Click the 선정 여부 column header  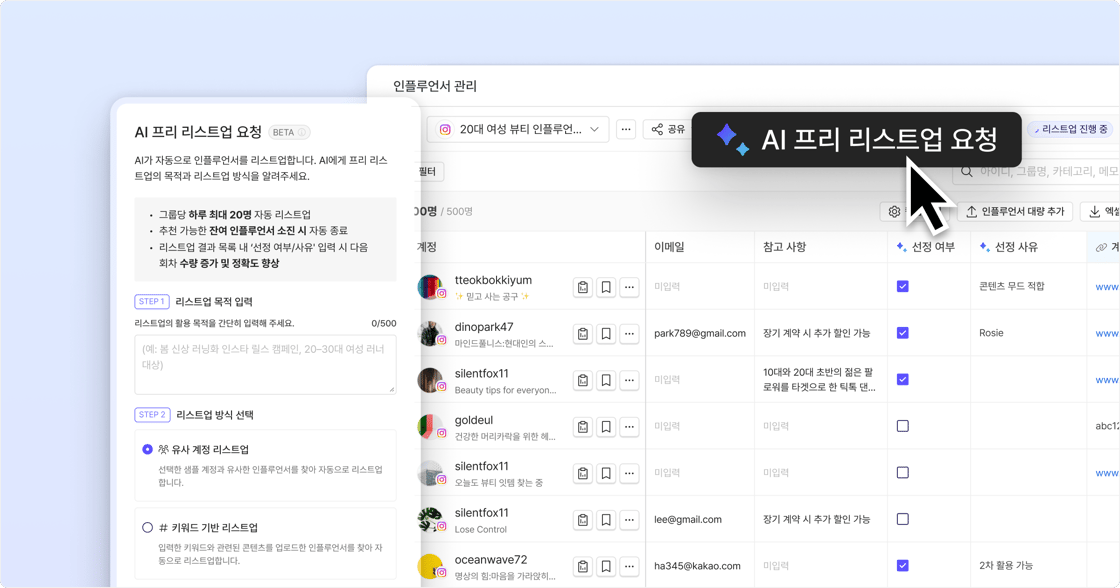(925, 247)
